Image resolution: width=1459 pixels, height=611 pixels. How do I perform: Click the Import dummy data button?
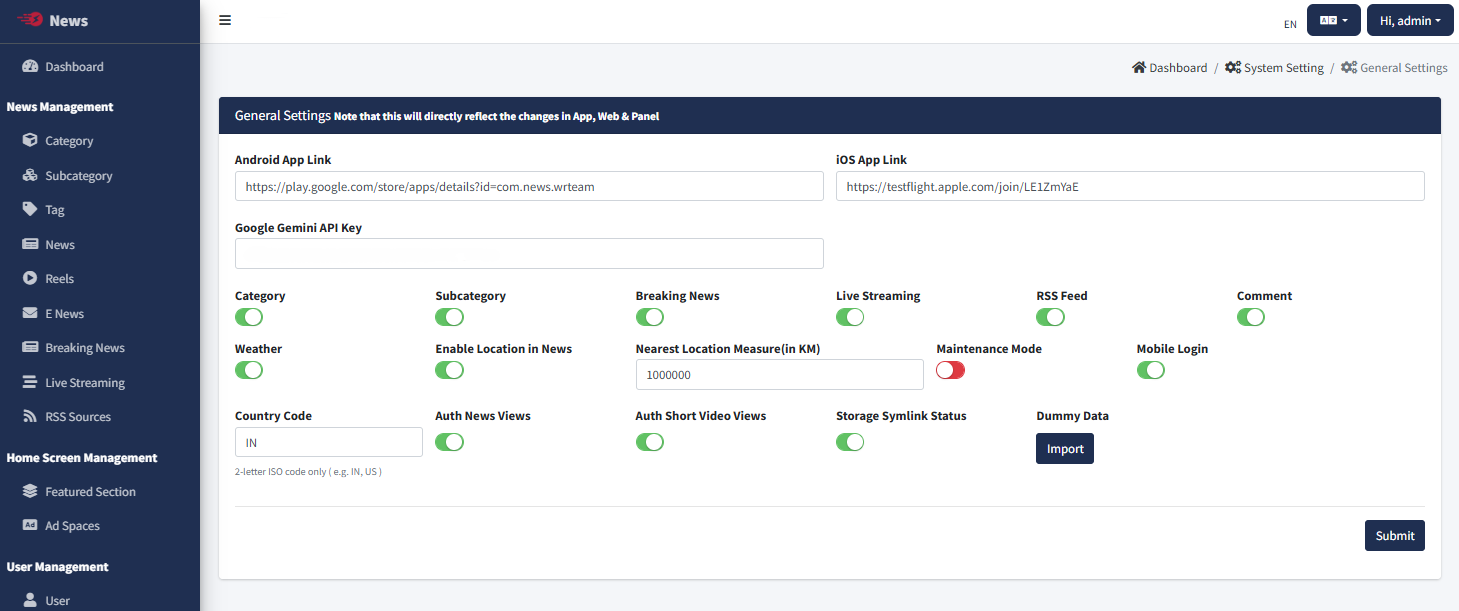point(1065,448)
